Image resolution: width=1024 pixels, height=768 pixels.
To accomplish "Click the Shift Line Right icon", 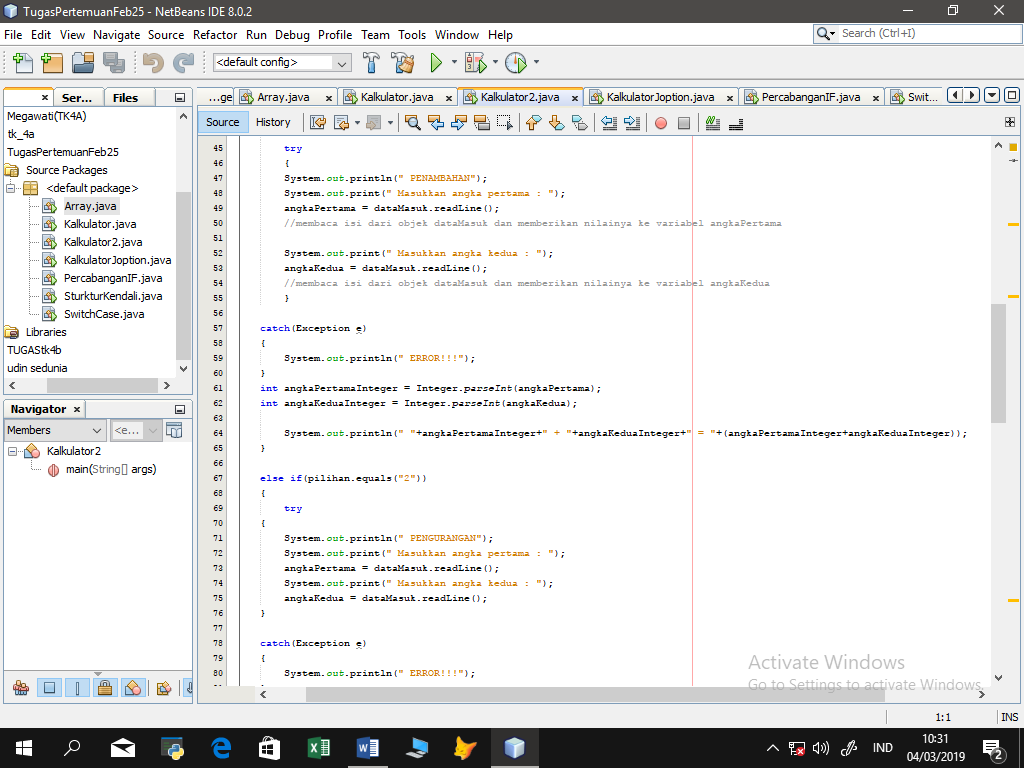I will click(x=632, y=122).
